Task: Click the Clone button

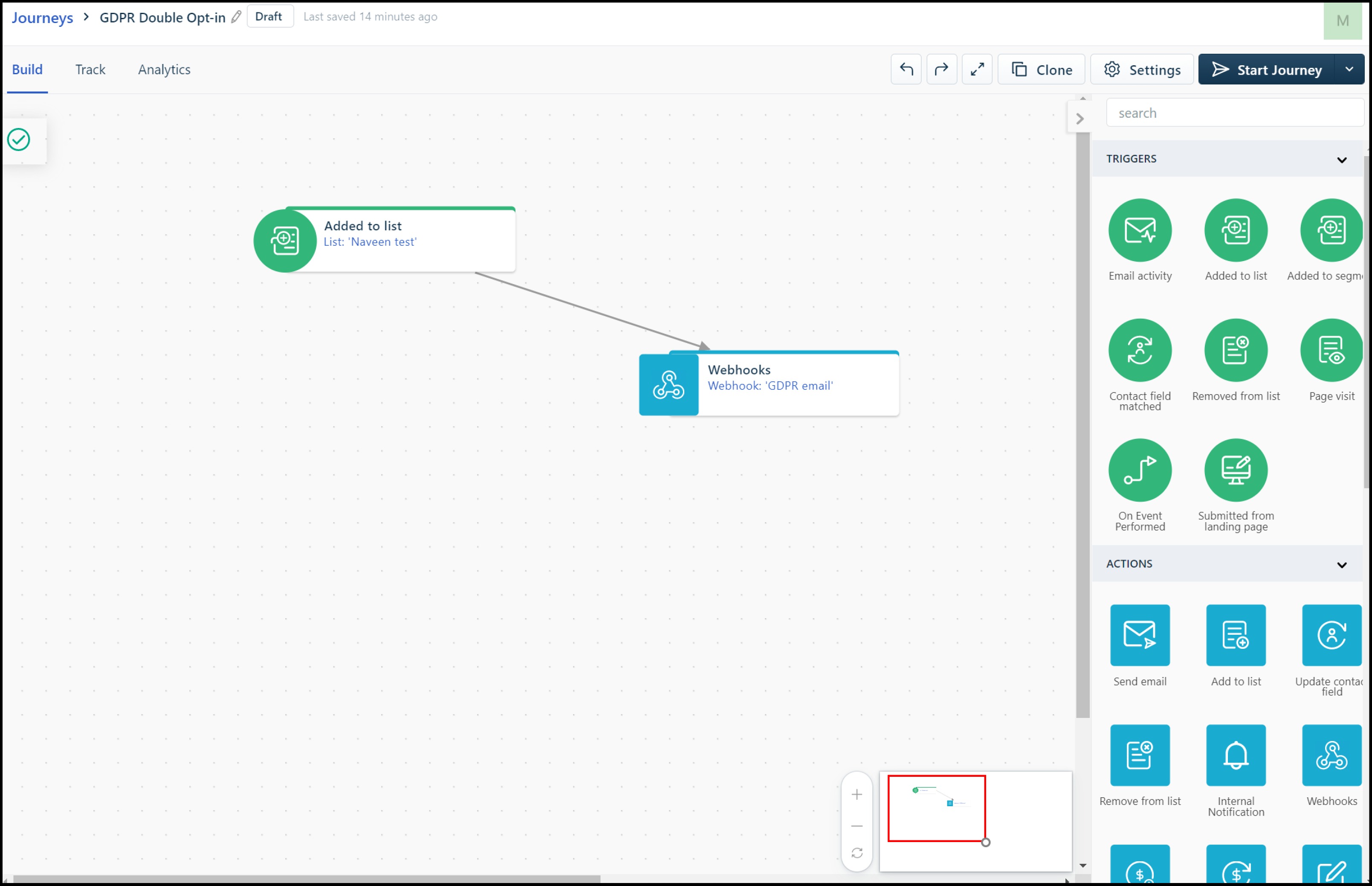Action: pyautogui.click(x=1041, y=70)
